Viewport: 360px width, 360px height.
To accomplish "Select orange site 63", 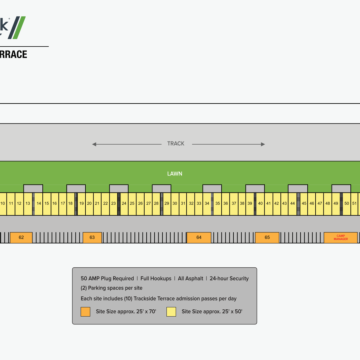I will 92,238.
